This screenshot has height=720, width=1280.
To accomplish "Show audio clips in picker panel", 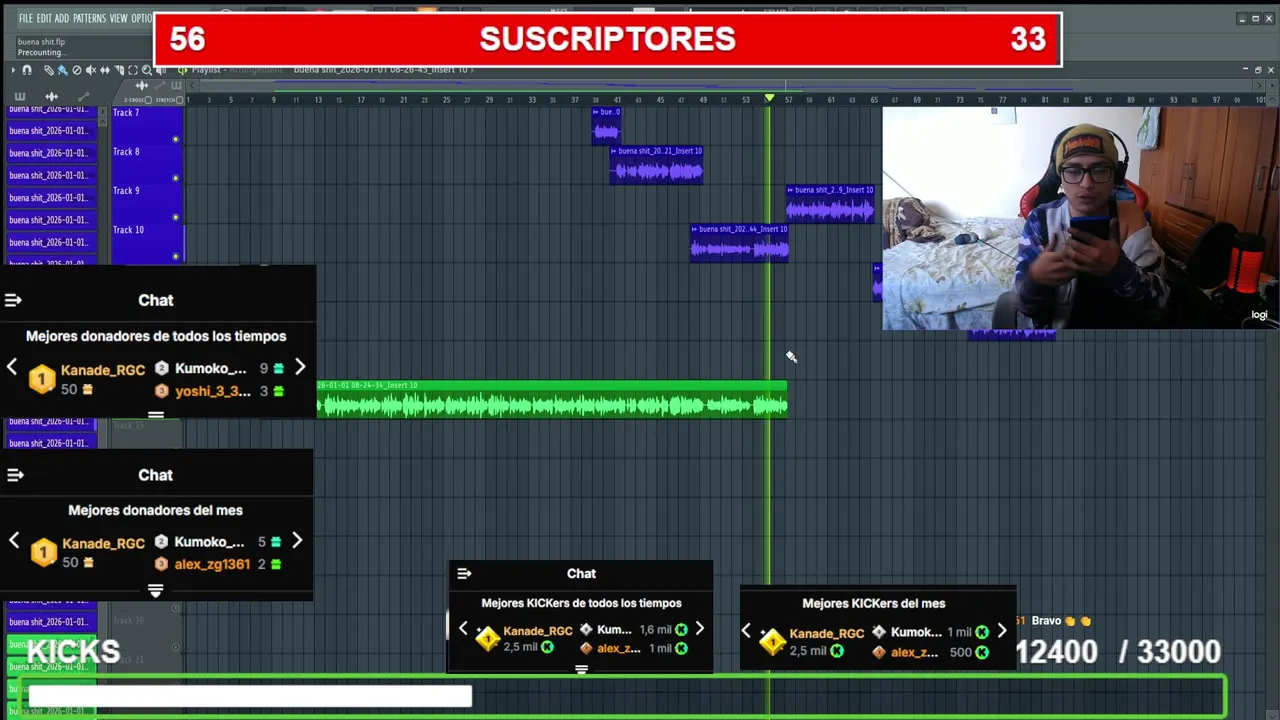I will [52, 97].
